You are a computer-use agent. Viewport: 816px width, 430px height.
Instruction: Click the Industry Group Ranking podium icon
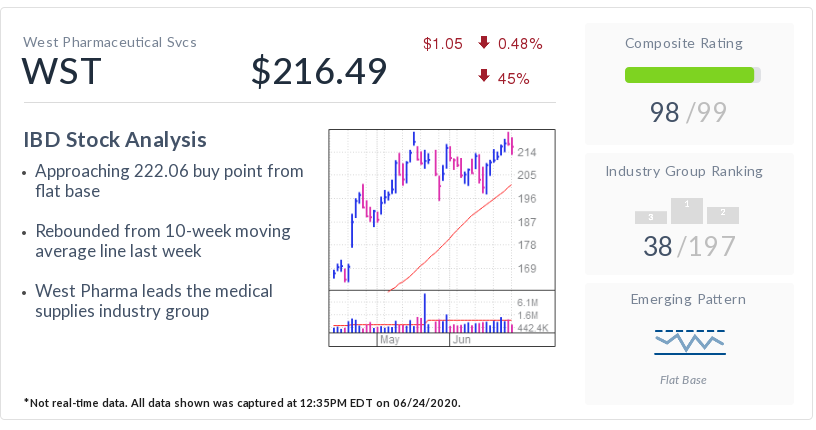point(687,211)
